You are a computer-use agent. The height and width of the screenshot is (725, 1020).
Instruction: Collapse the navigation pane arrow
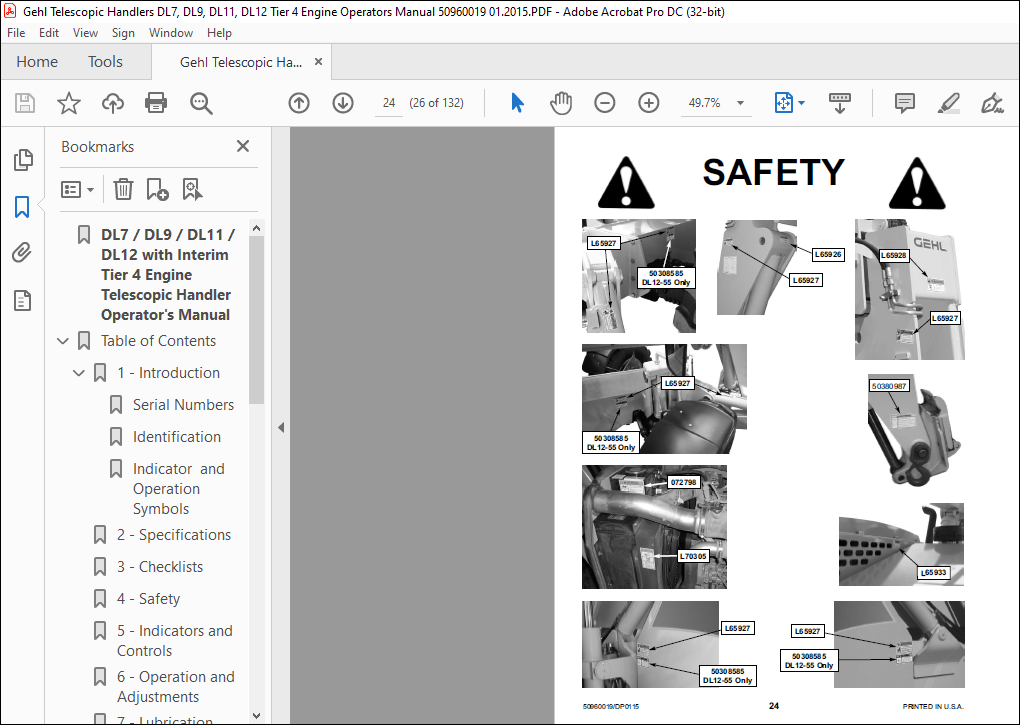[281, 427]
